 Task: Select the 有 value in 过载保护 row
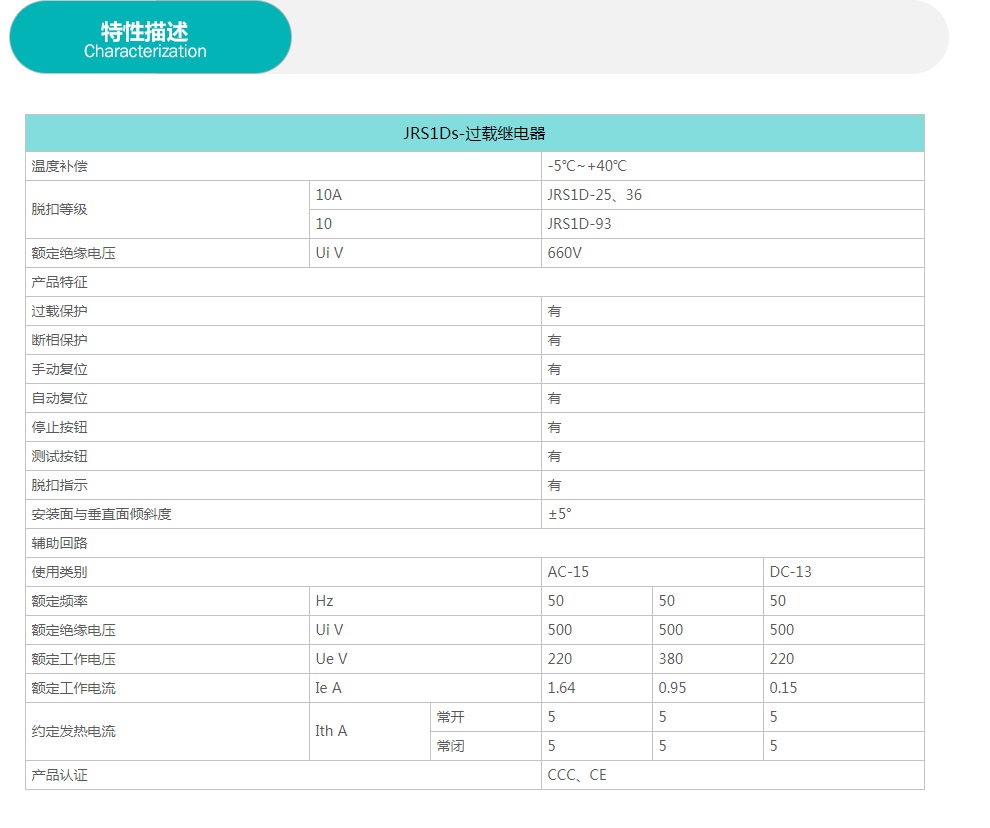click(x=554, y=311)
